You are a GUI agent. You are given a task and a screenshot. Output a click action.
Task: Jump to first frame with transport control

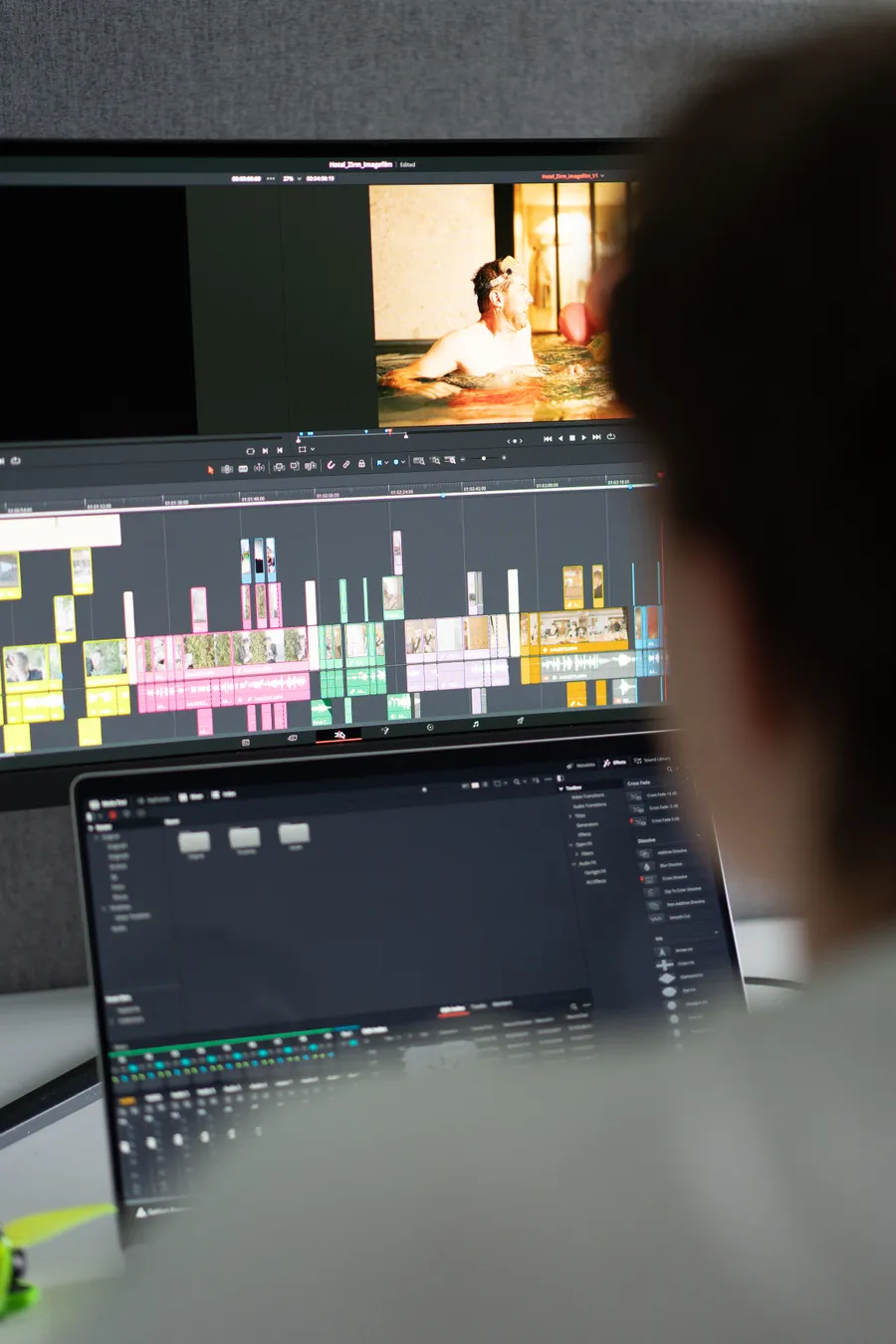[x=548, y=438]
